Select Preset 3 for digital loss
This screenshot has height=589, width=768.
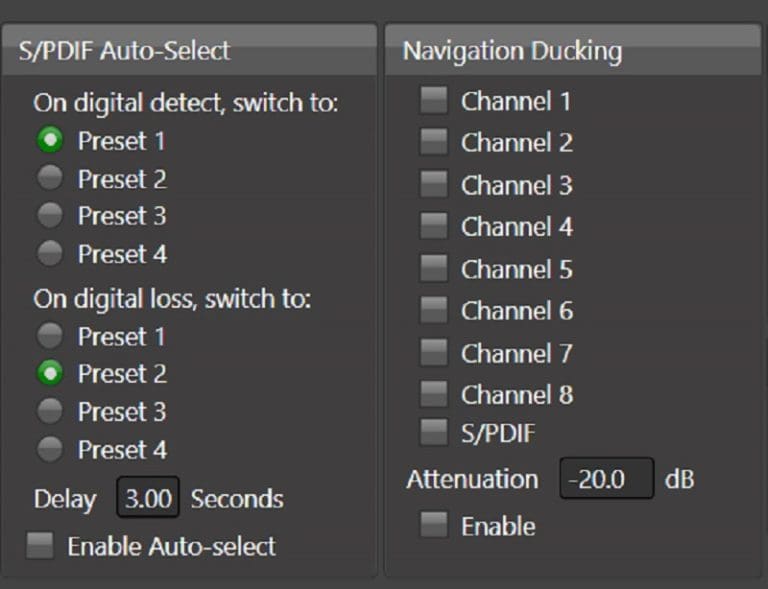pyautogui.click(x=50, y=411)
